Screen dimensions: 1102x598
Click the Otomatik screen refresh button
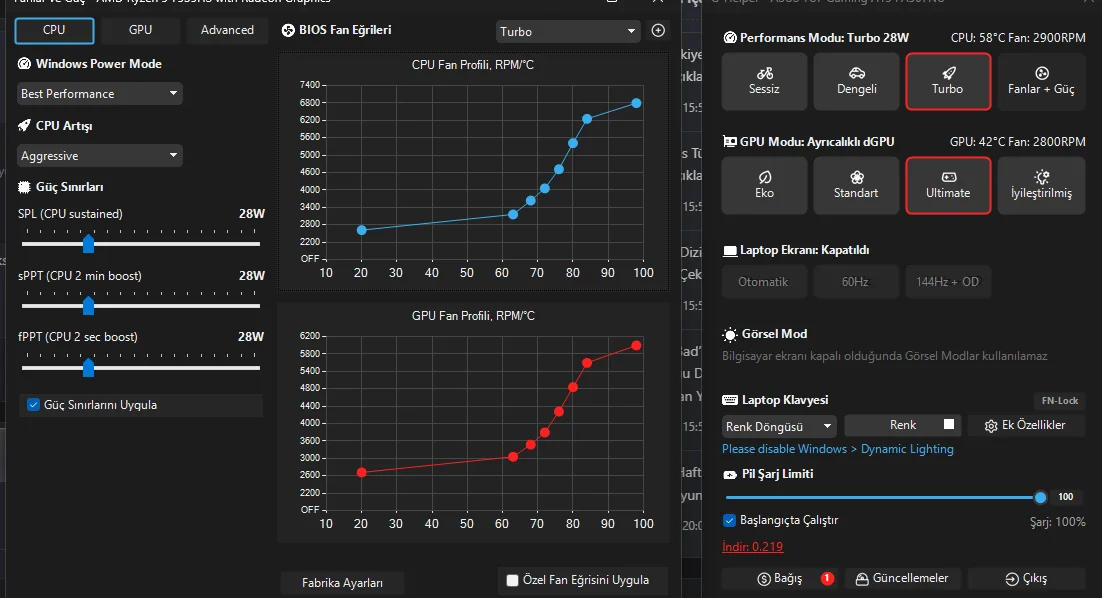(763, 282)
